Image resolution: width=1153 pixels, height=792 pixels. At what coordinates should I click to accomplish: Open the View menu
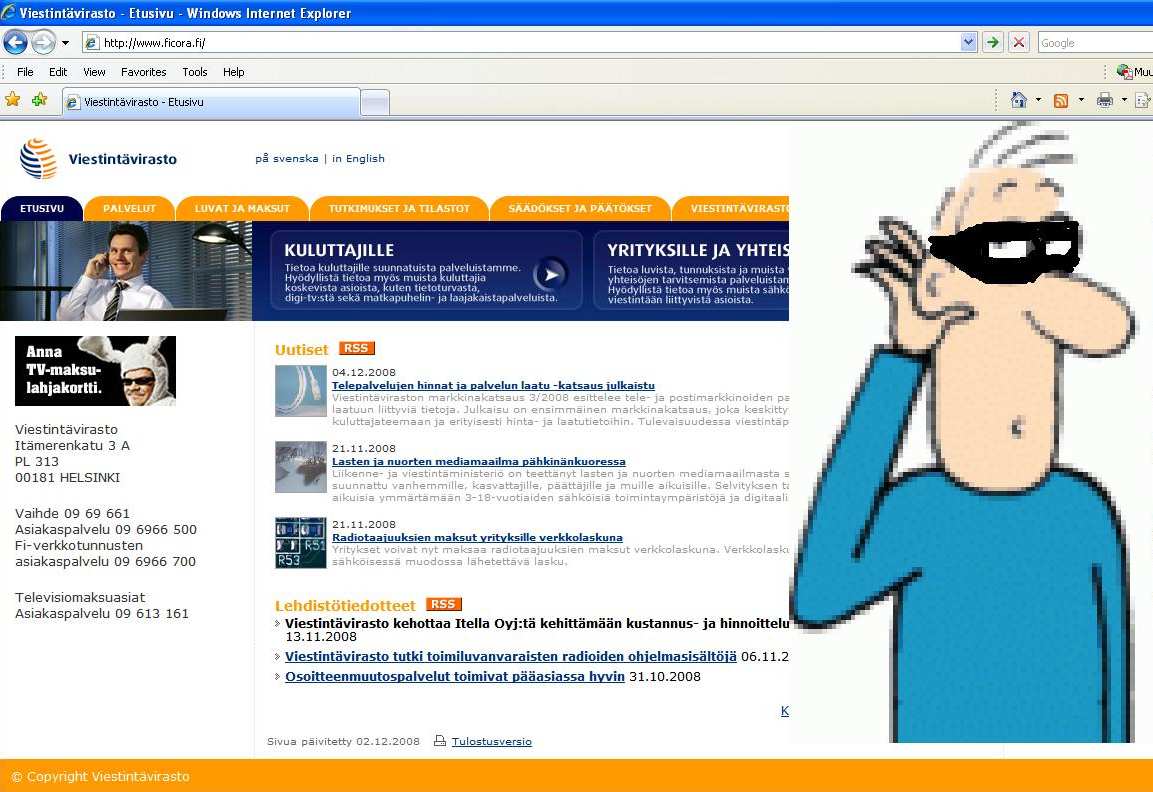[x=94, y=72]
